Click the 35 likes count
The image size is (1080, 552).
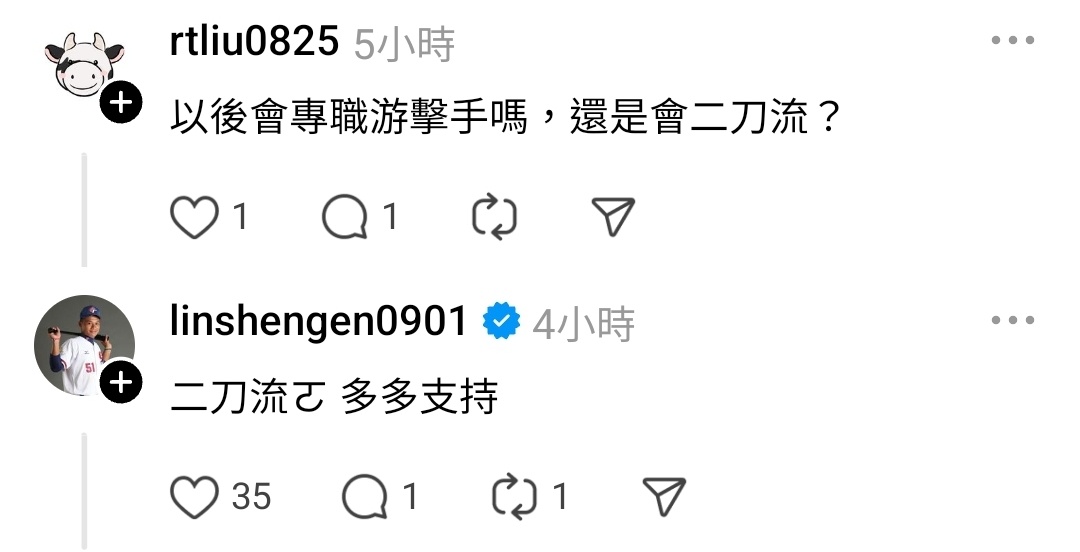(x=251, y=497)
